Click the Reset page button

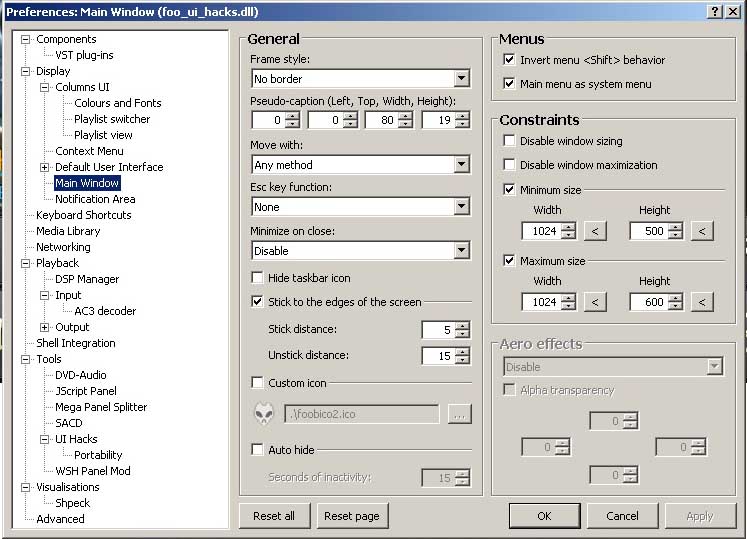352,516
